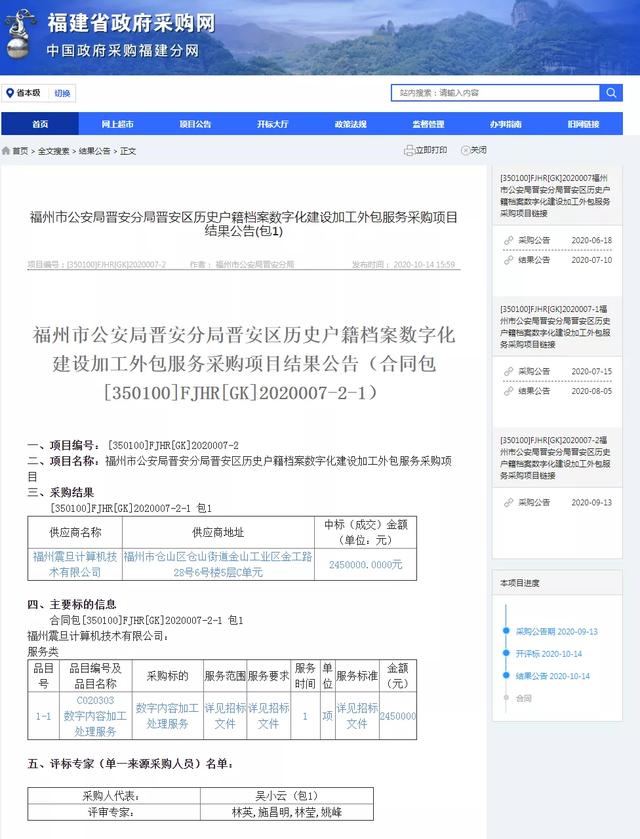Screen dimensions: 640x839
Task: Click supplier address cell 福州市仓山区仓山街道
Action: point(218,565)
